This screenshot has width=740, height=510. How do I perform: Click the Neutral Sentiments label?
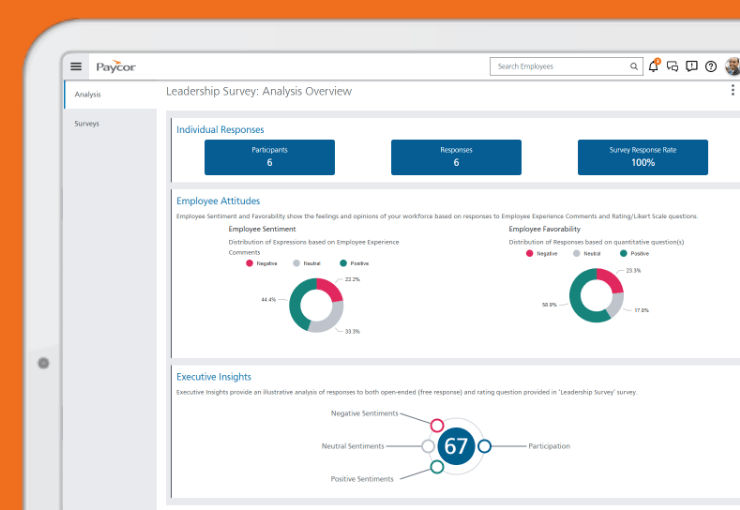353,446
